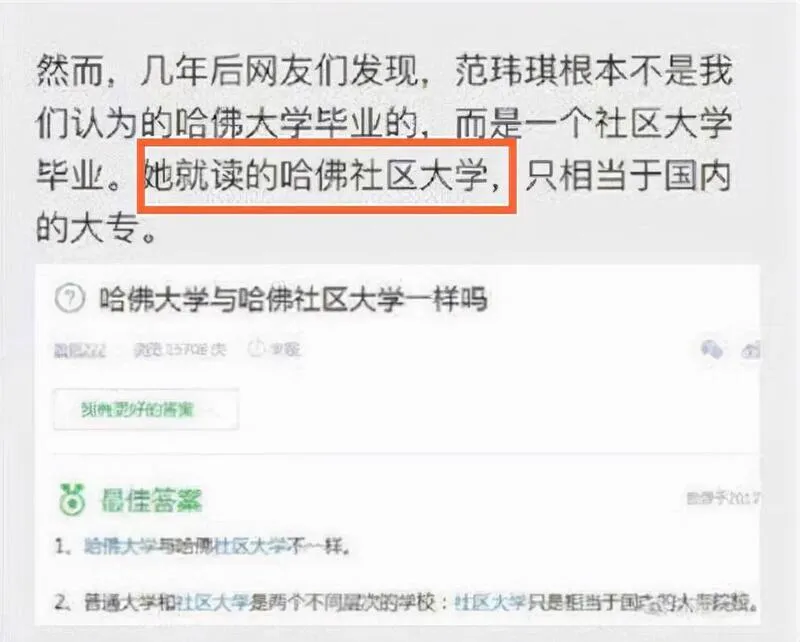The width and height of the screenshot is (800, 642).
Task: Click the 举报 report text label
Action: tap(284, 349)
